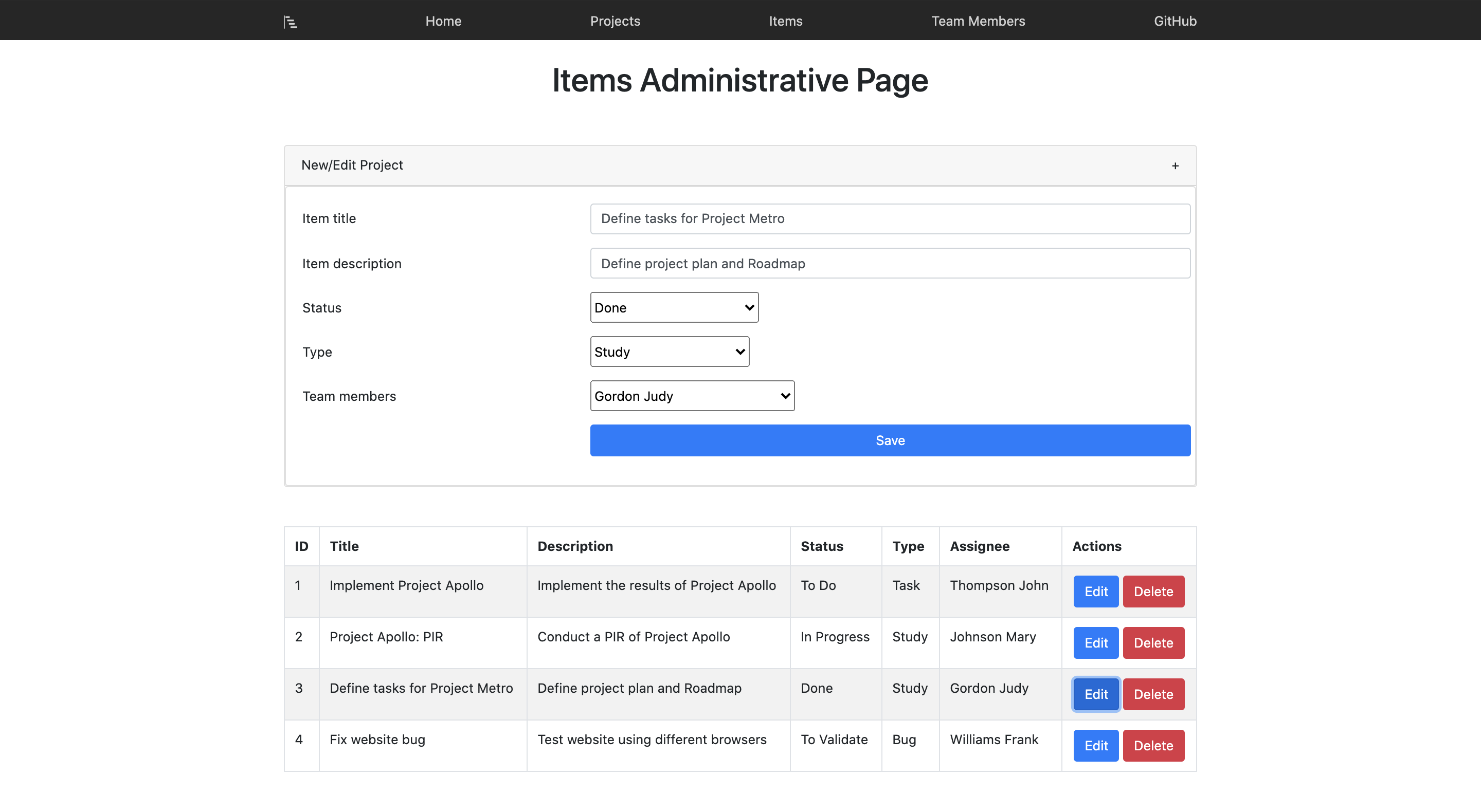Visit the GitHub link in navbar

1175,21
